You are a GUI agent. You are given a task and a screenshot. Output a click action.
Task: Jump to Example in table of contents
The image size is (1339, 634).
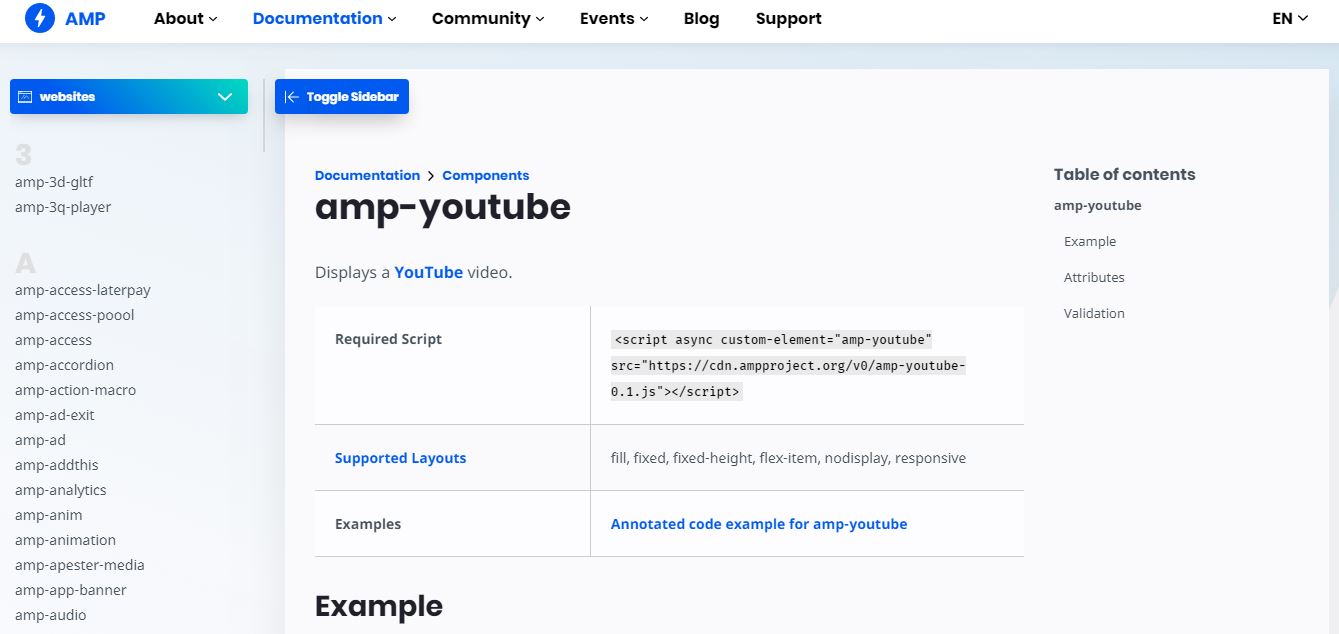(x=1090, y=241)
